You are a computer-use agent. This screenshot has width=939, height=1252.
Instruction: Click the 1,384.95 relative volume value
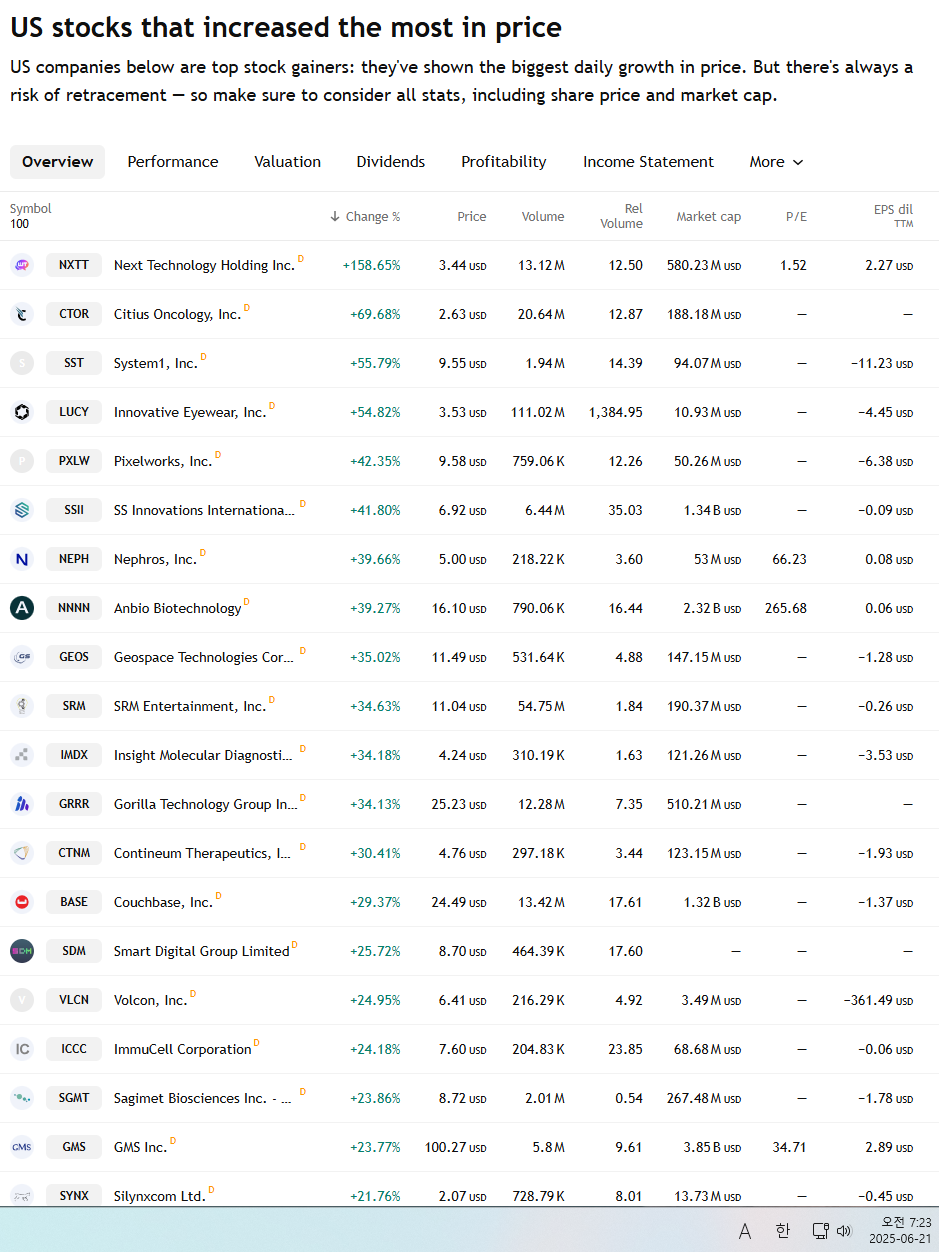(x=616, y=412)
